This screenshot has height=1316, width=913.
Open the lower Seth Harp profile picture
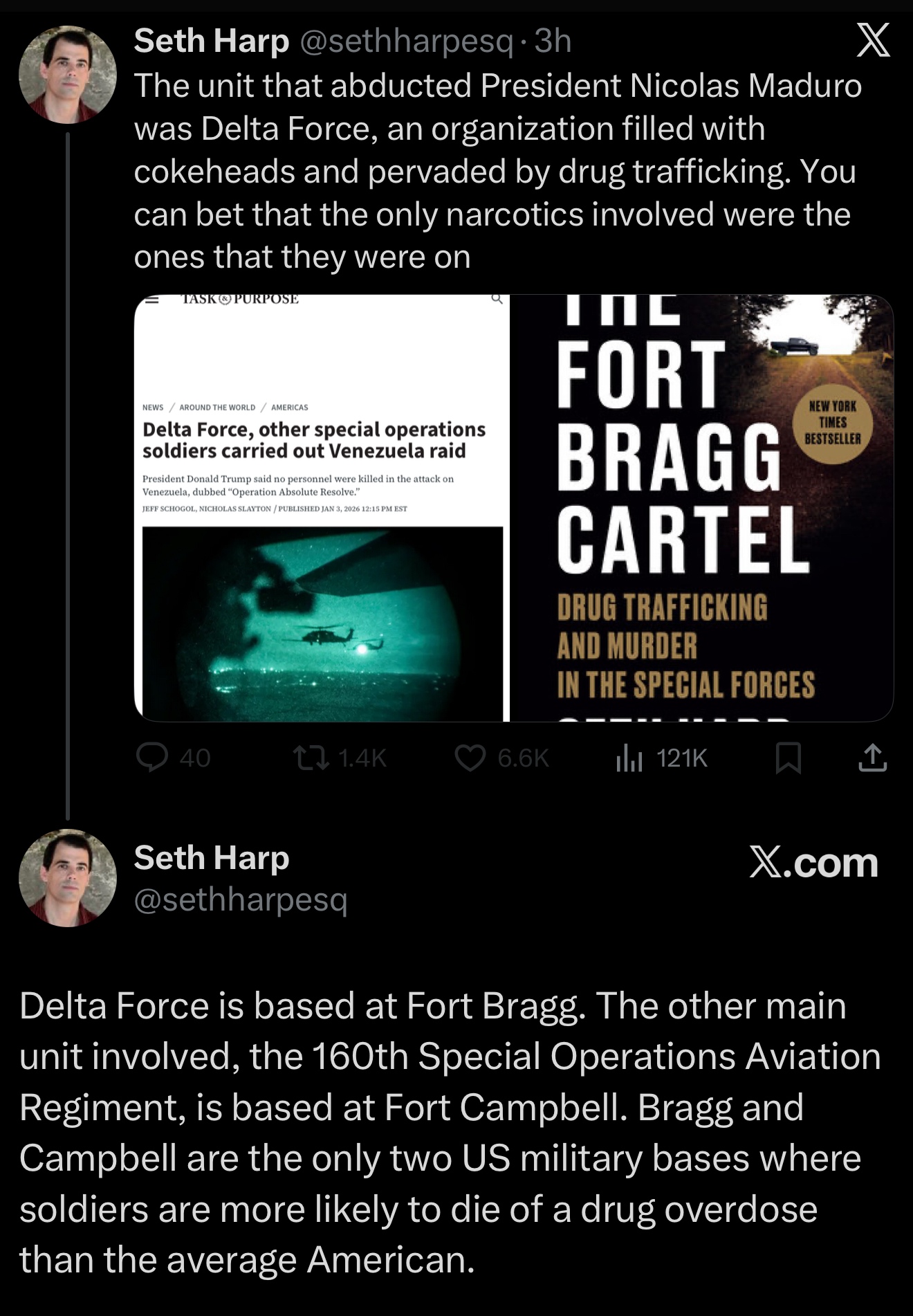(x=67, y=877)
